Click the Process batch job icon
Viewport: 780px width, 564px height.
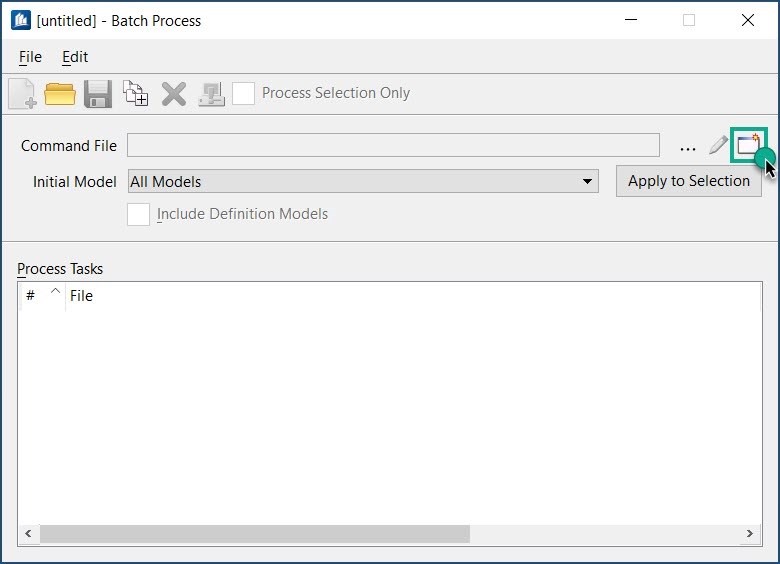(x=212, y=94)
